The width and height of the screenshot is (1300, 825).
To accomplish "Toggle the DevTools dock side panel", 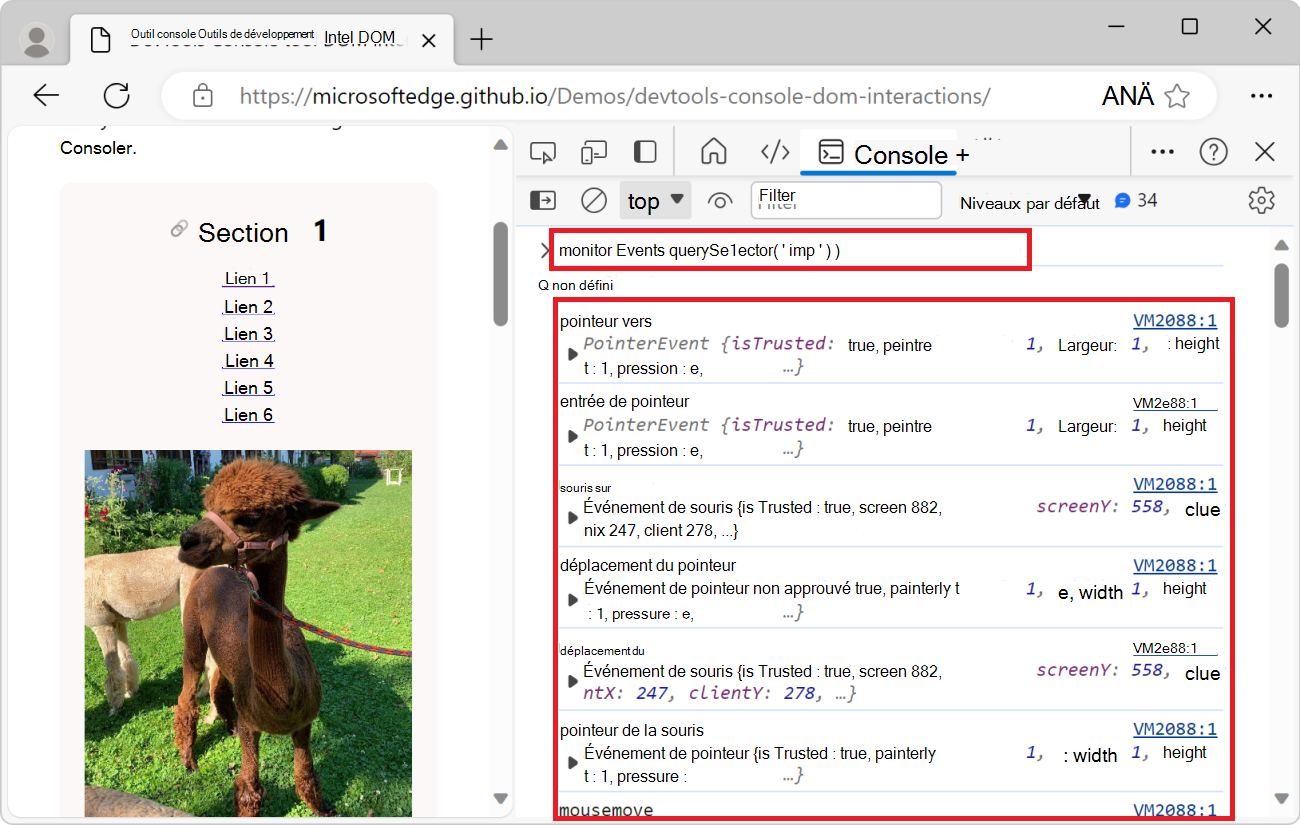I will [x=645, y=151].
